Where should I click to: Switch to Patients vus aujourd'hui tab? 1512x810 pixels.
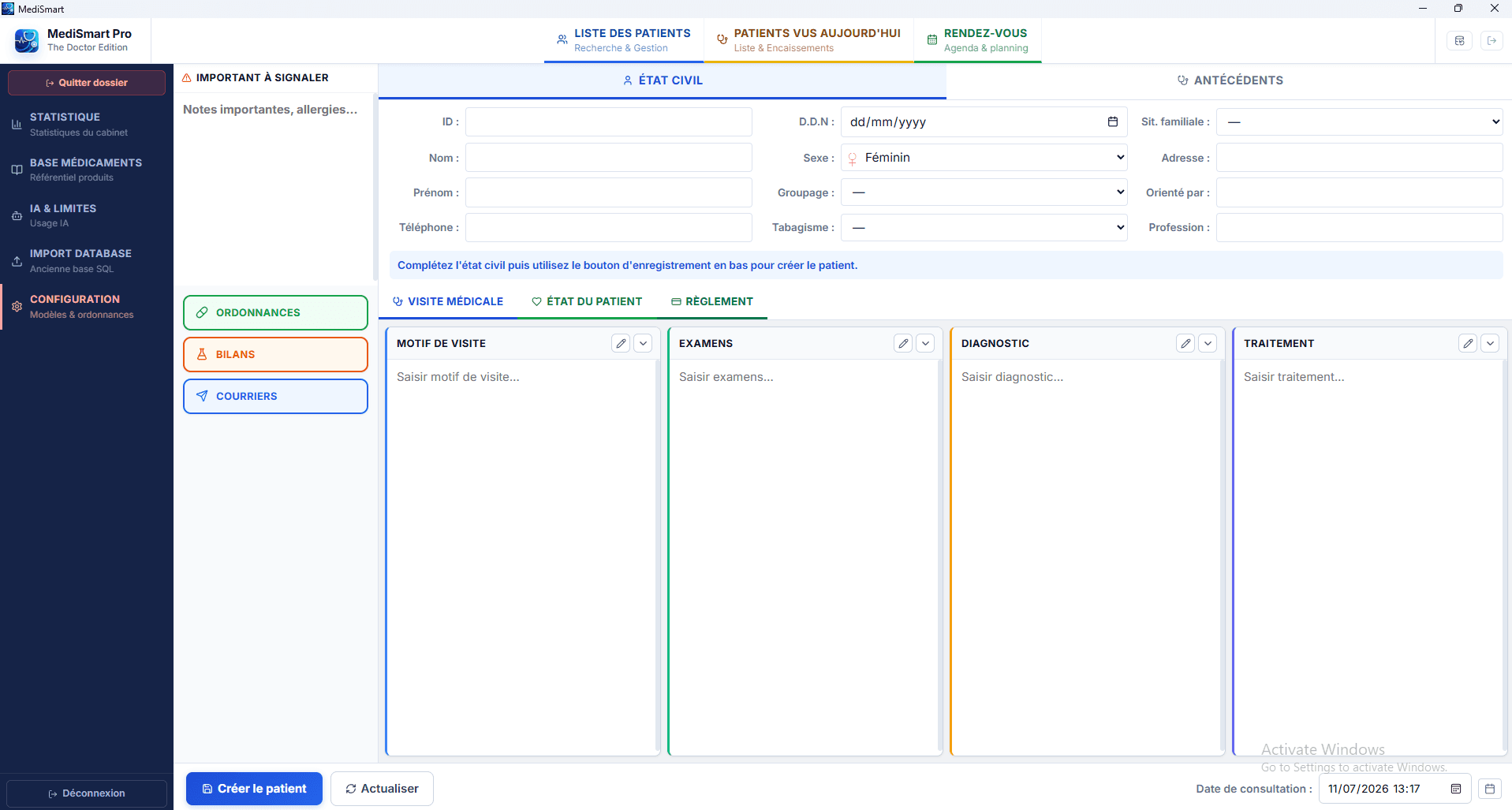[x=808, y=40]
